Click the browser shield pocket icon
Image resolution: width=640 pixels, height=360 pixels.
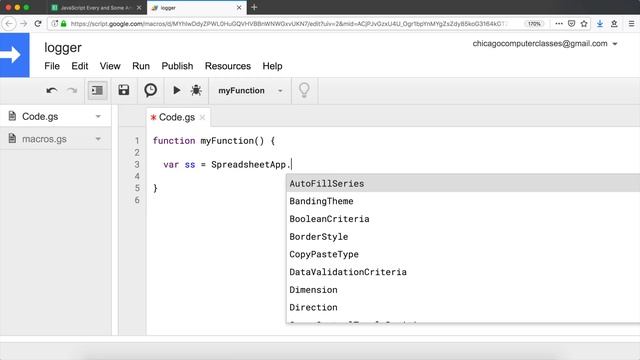pyautogui.click(x=571, y=24)
